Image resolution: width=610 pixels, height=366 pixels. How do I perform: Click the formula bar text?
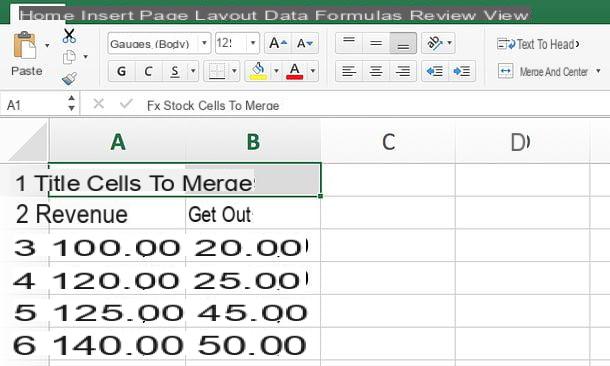click(x=221, y=106)
